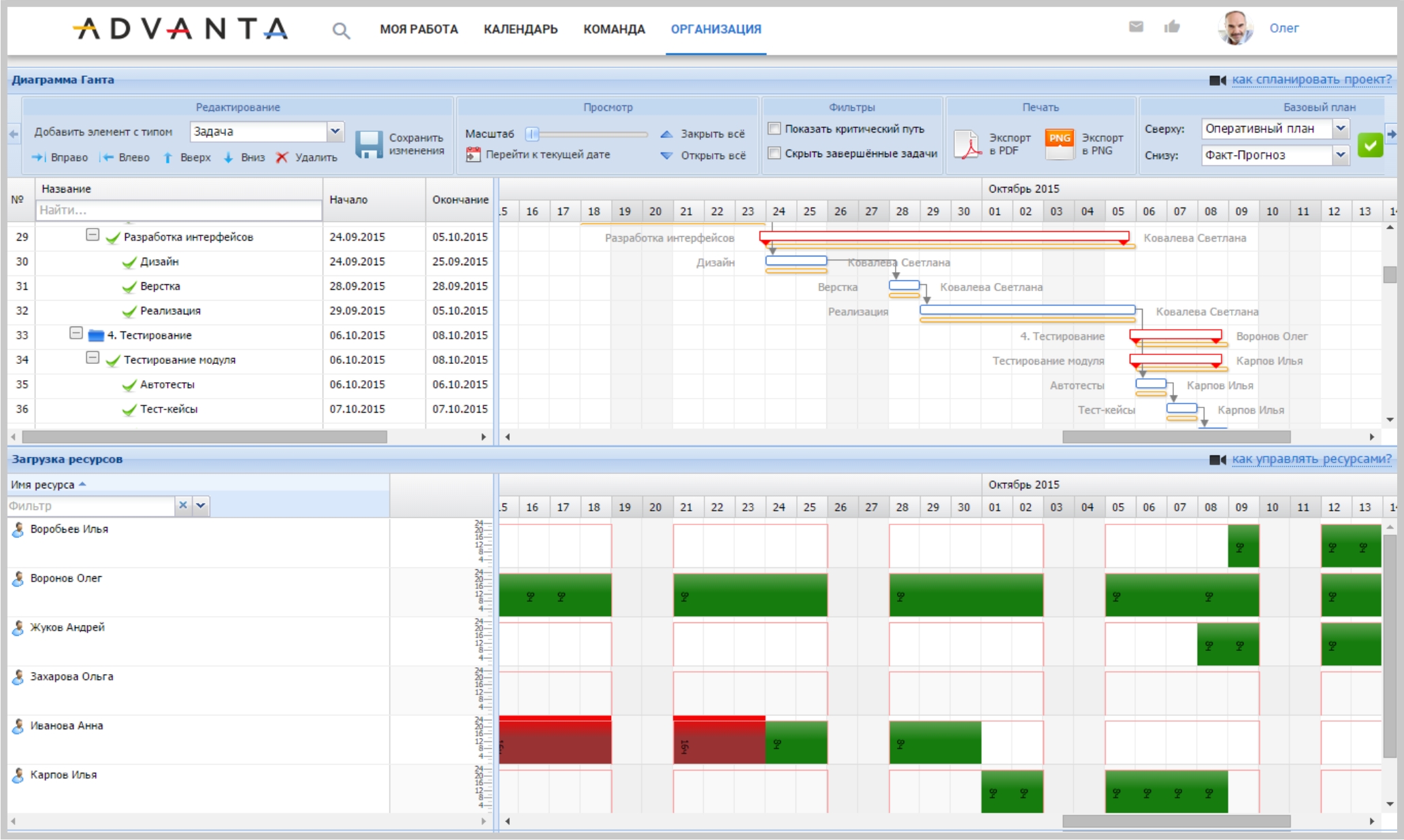The width and height of the screenshot is (1404, 840).
Task: Open the Снизу Факт-Прогноз dropdown
Action: pyautogui.click(x=1340, y=154)
